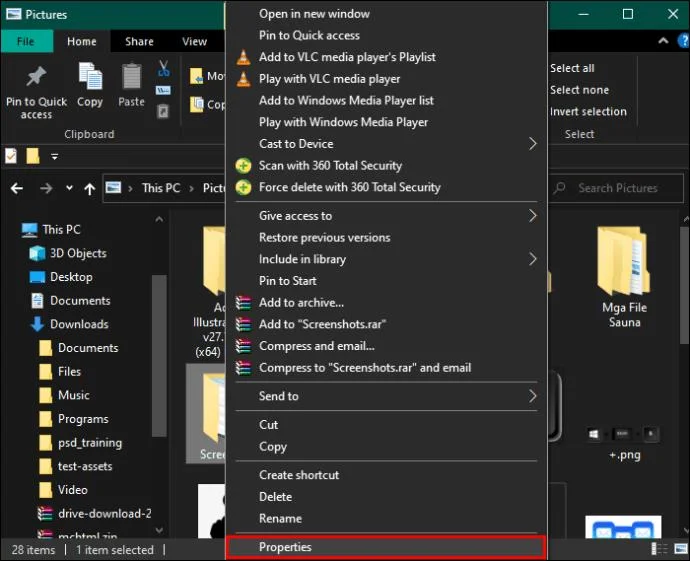The height and width of the screenshot is (561, 690).
Task: Click Invert selection in the ribbon
Action: tap(588, 111)
